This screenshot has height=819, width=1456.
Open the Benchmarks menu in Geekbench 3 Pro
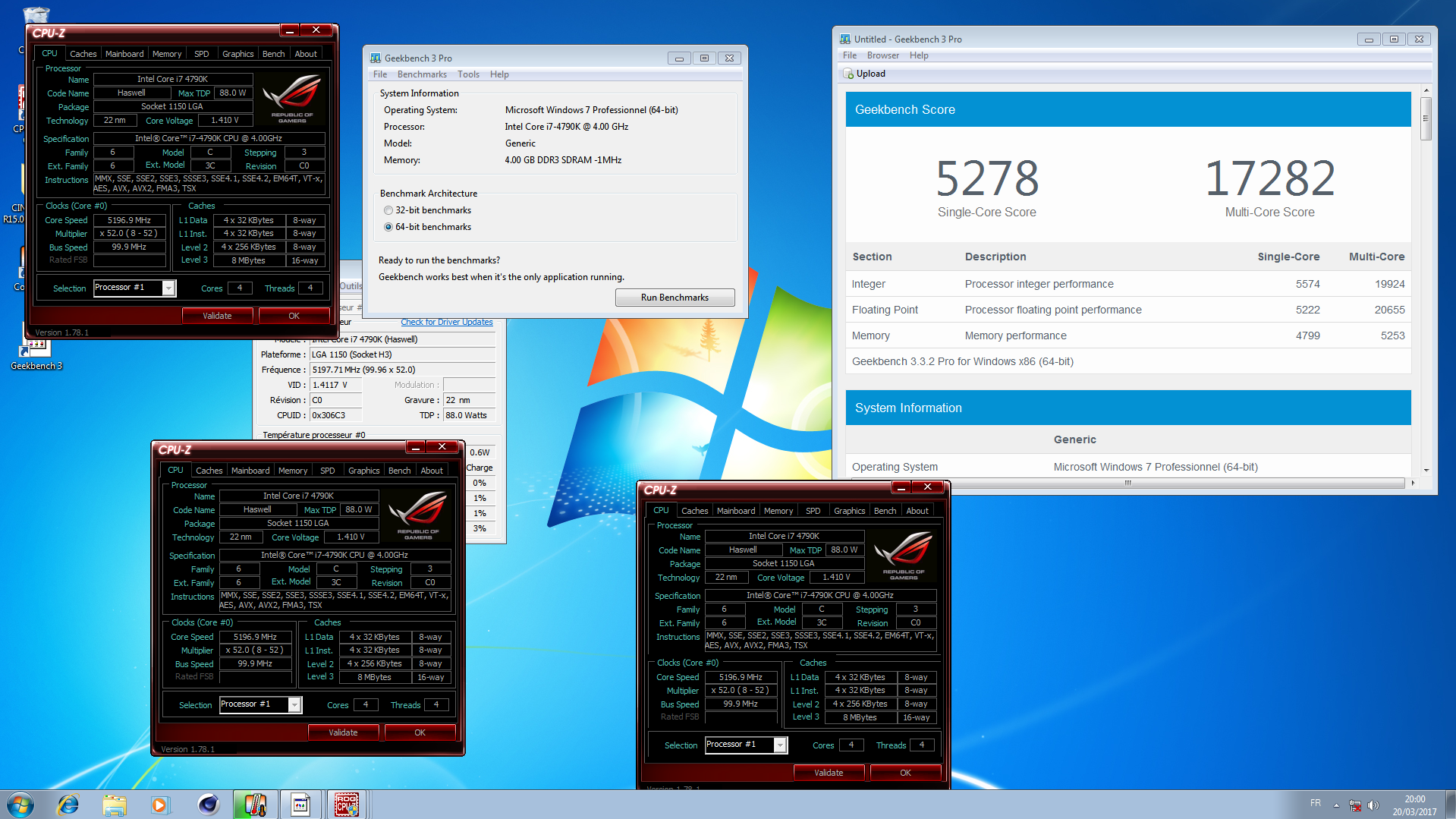click(x=422, y=74)
